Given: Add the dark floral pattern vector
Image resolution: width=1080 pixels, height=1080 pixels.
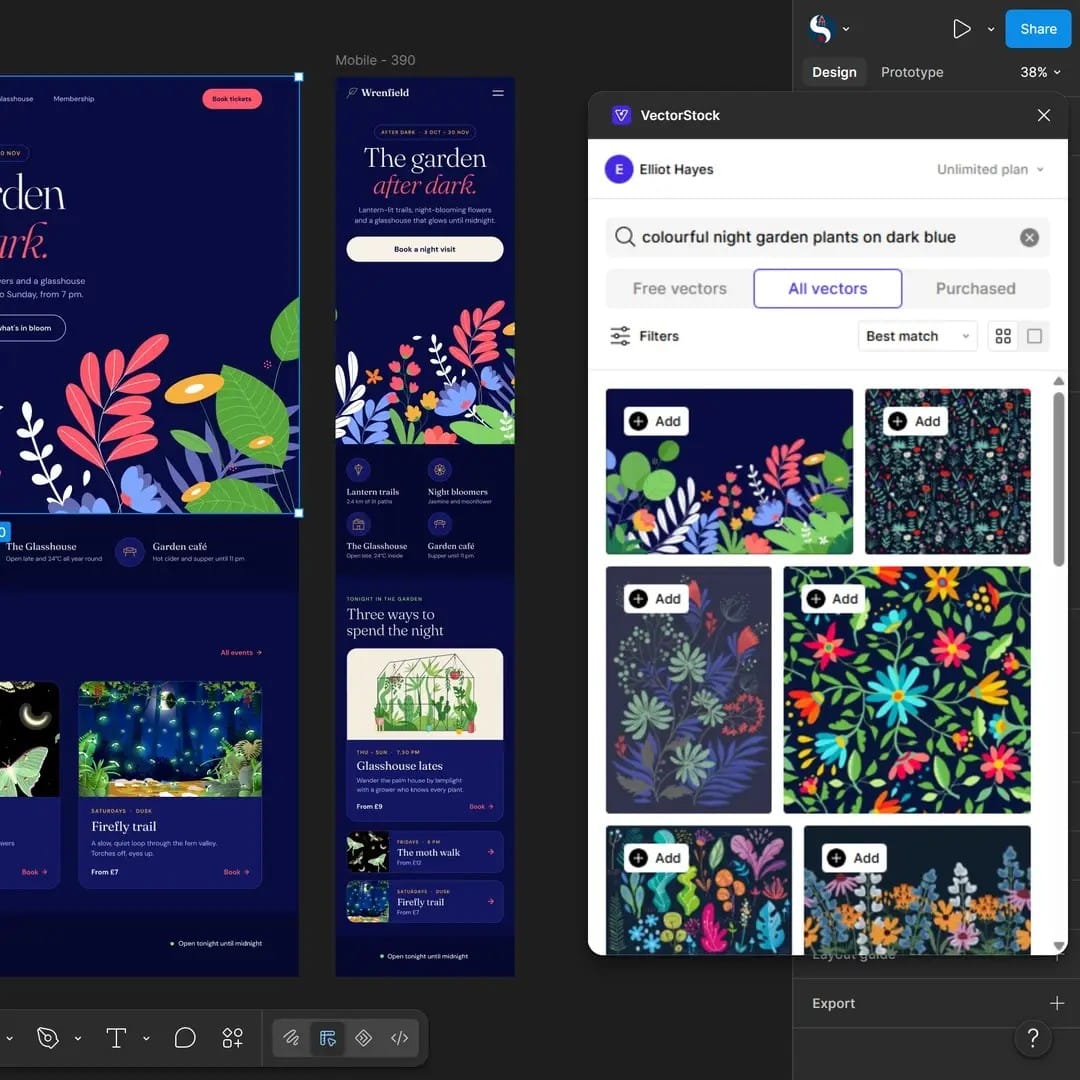Looking at the screenshot, I should point(915,421).
